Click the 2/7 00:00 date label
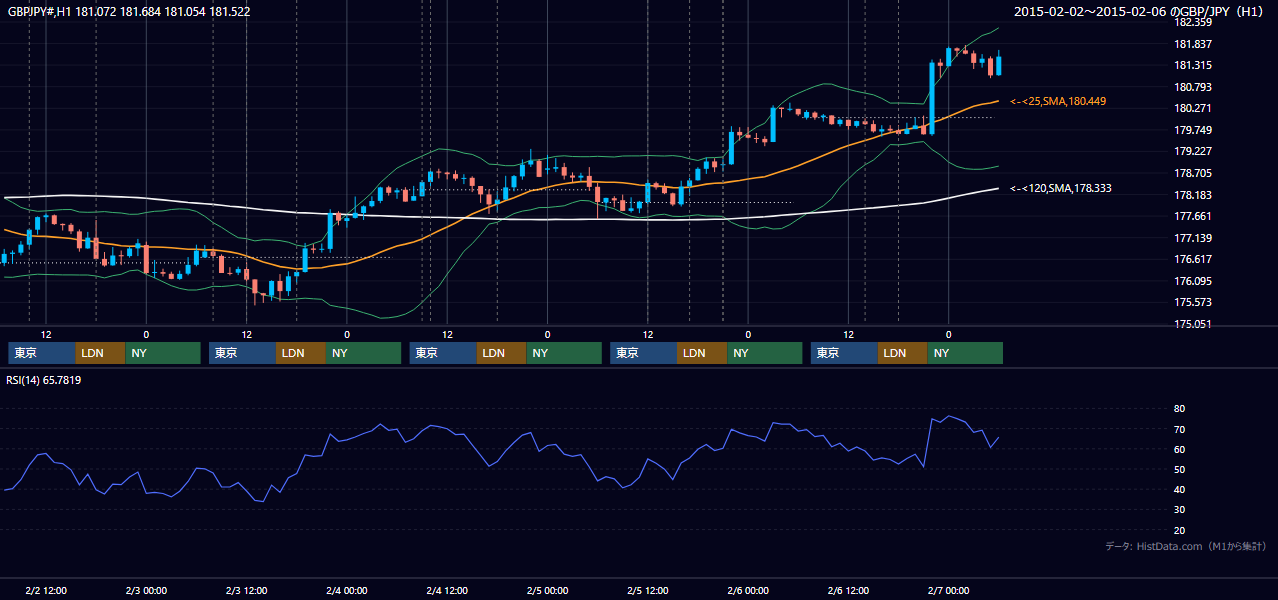 949,590
